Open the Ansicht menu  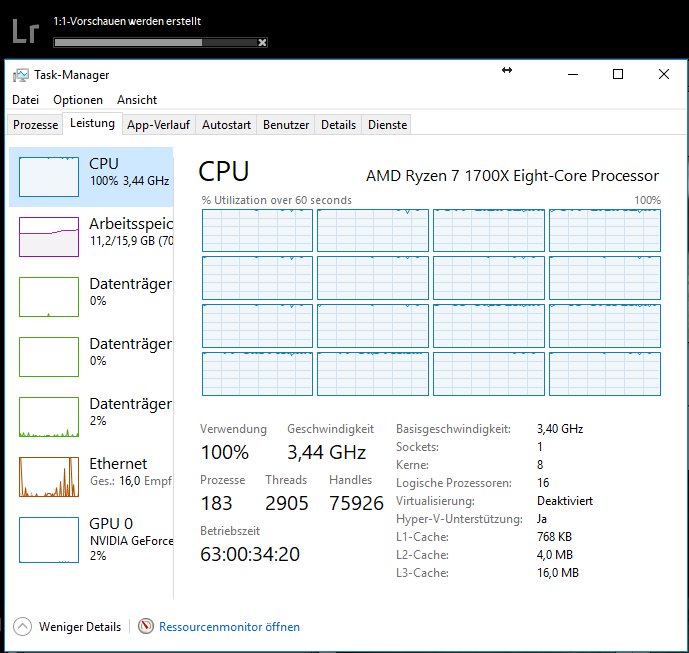coord(137,100)
